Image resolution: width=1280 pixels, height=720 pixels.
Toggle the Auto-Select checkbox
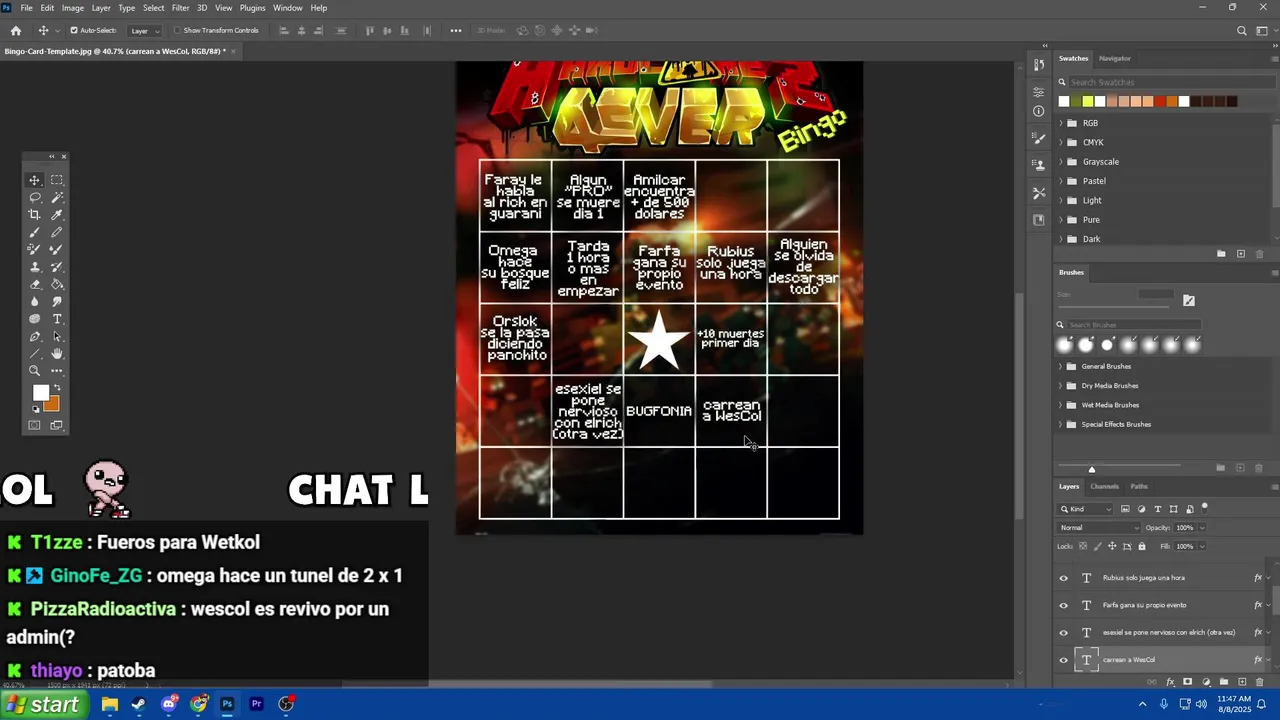(73, 31)
